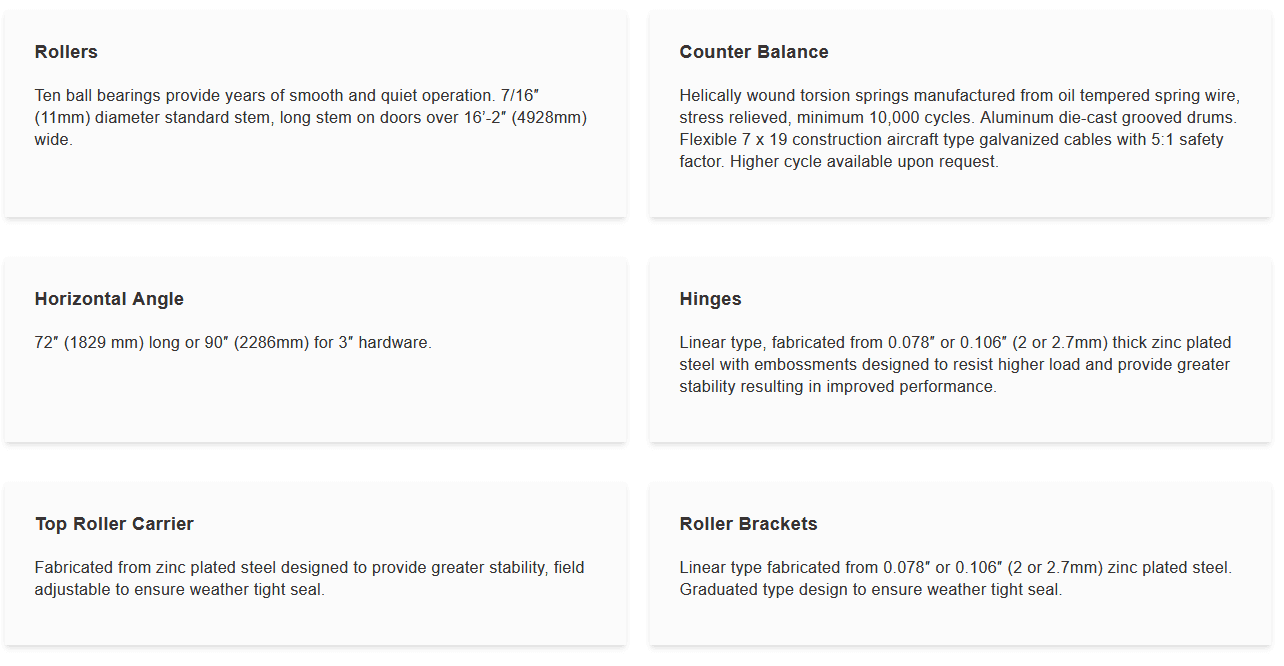Image resolution: width=1284 pixels, height=666 pixels.
Task: Select the Hinges card heading
Action: (710, 299)
